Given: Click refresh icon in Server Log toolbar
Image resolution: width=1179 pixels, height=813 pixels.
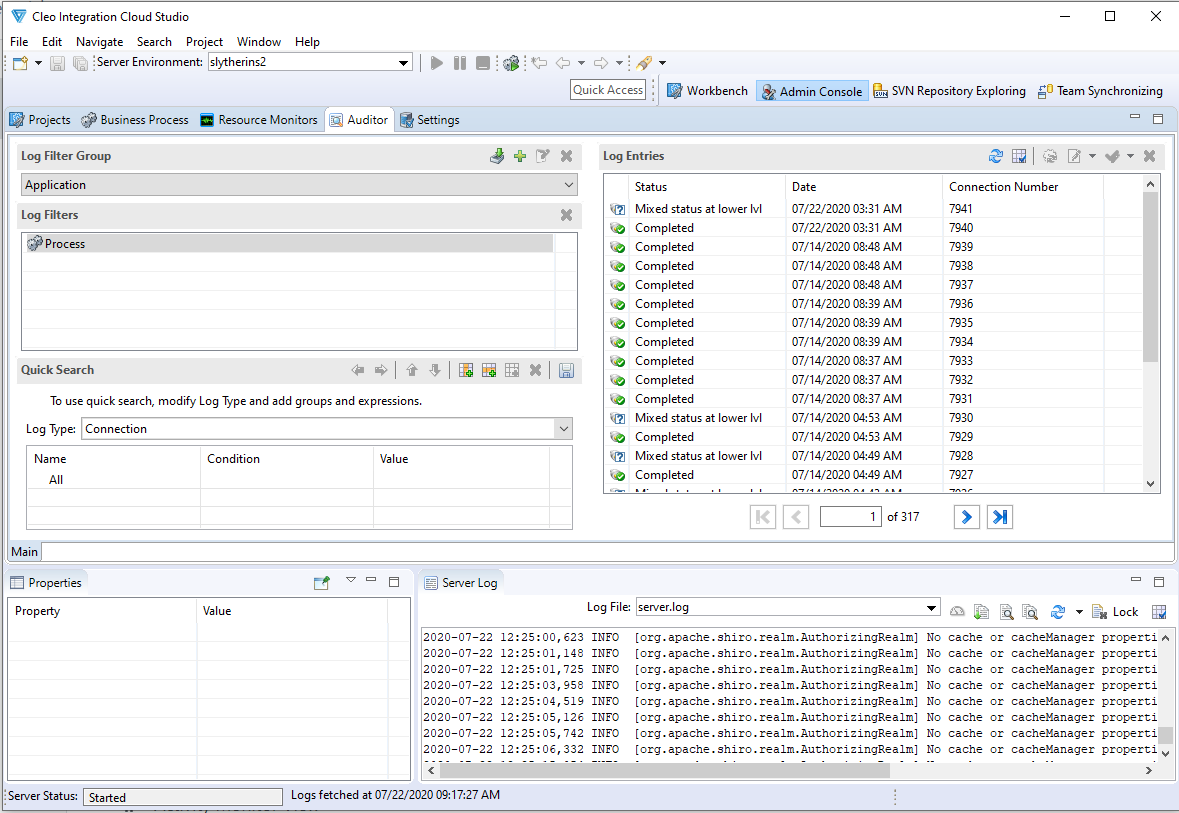Looking at the screenshot, I should pyautogui.click(x=1058, y=612).
